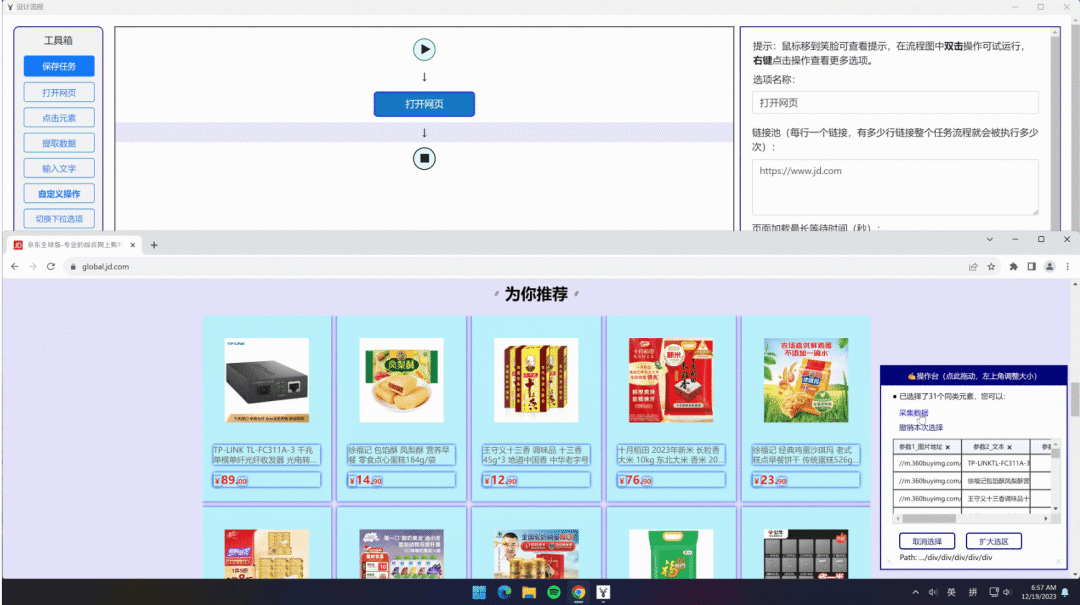1080x605 pixels.
Task: Choose 自定义操作 in the toolbox
Action: click(59, 194)
